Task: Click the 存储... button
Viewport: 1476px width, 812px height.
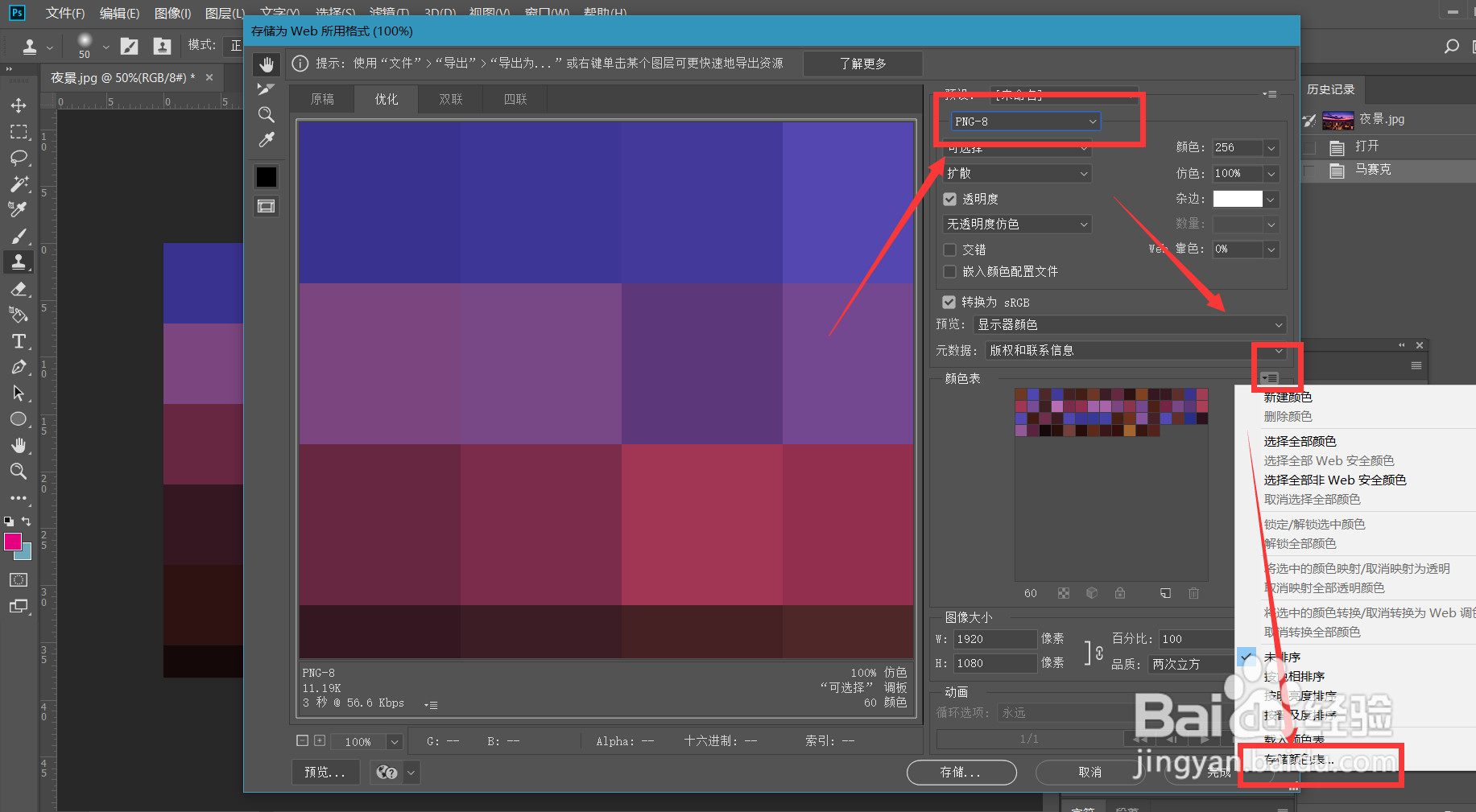Action: (x=961, y=772)
